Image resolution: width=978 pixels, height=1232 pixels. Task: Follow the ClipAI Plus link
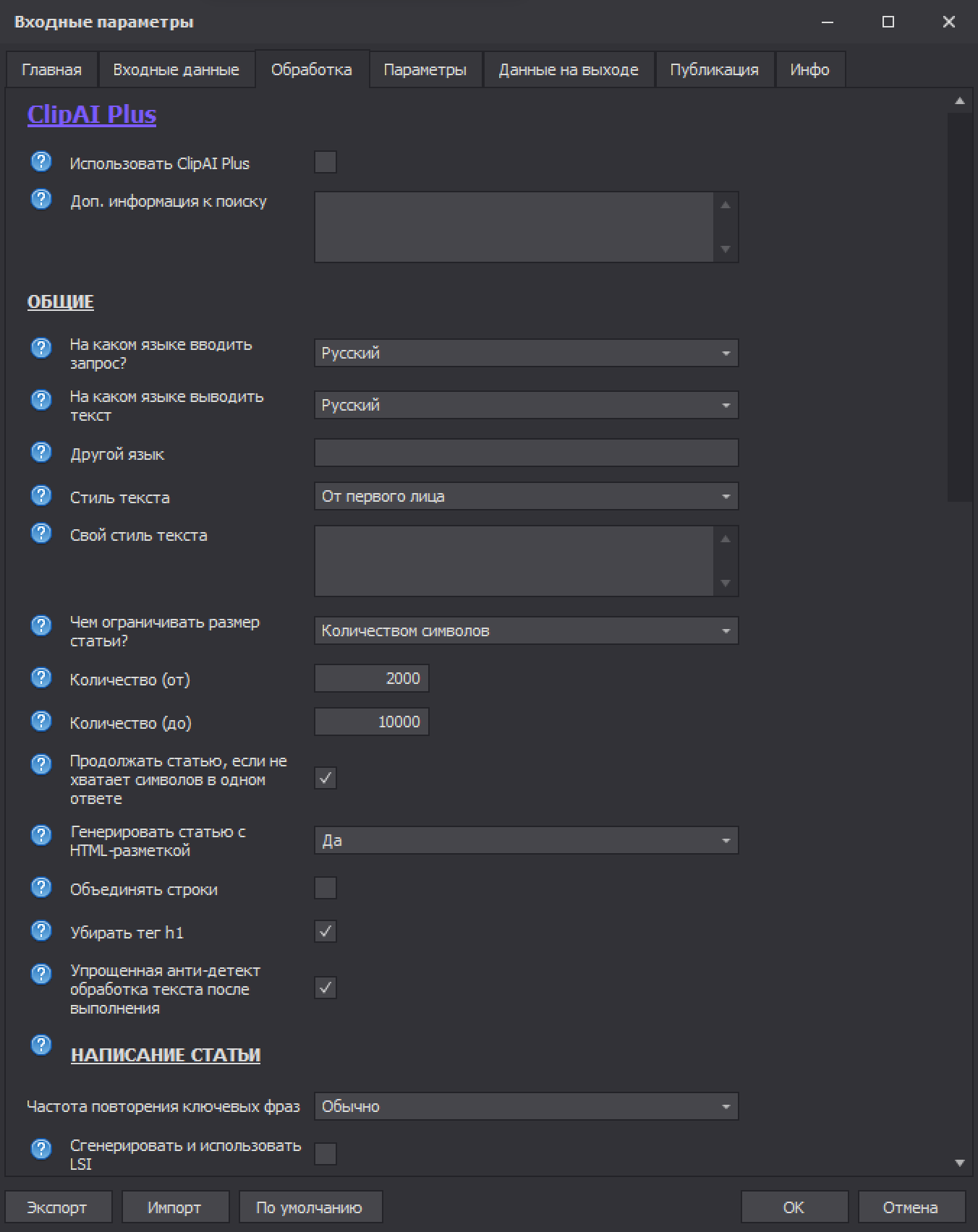(x=92, y=115)
